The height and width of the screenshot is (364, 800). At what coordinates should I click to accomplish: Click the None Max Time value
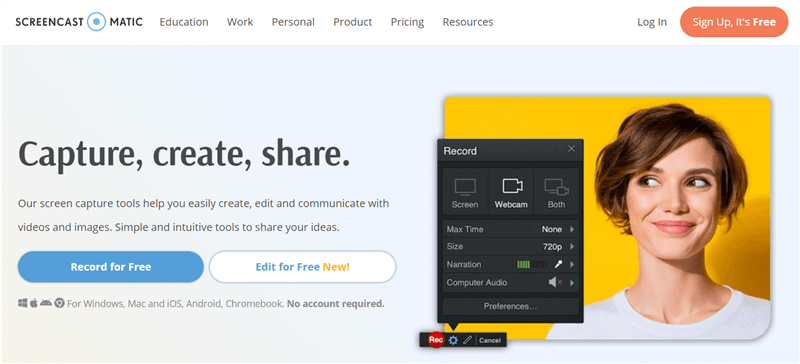tap(552, 230)
